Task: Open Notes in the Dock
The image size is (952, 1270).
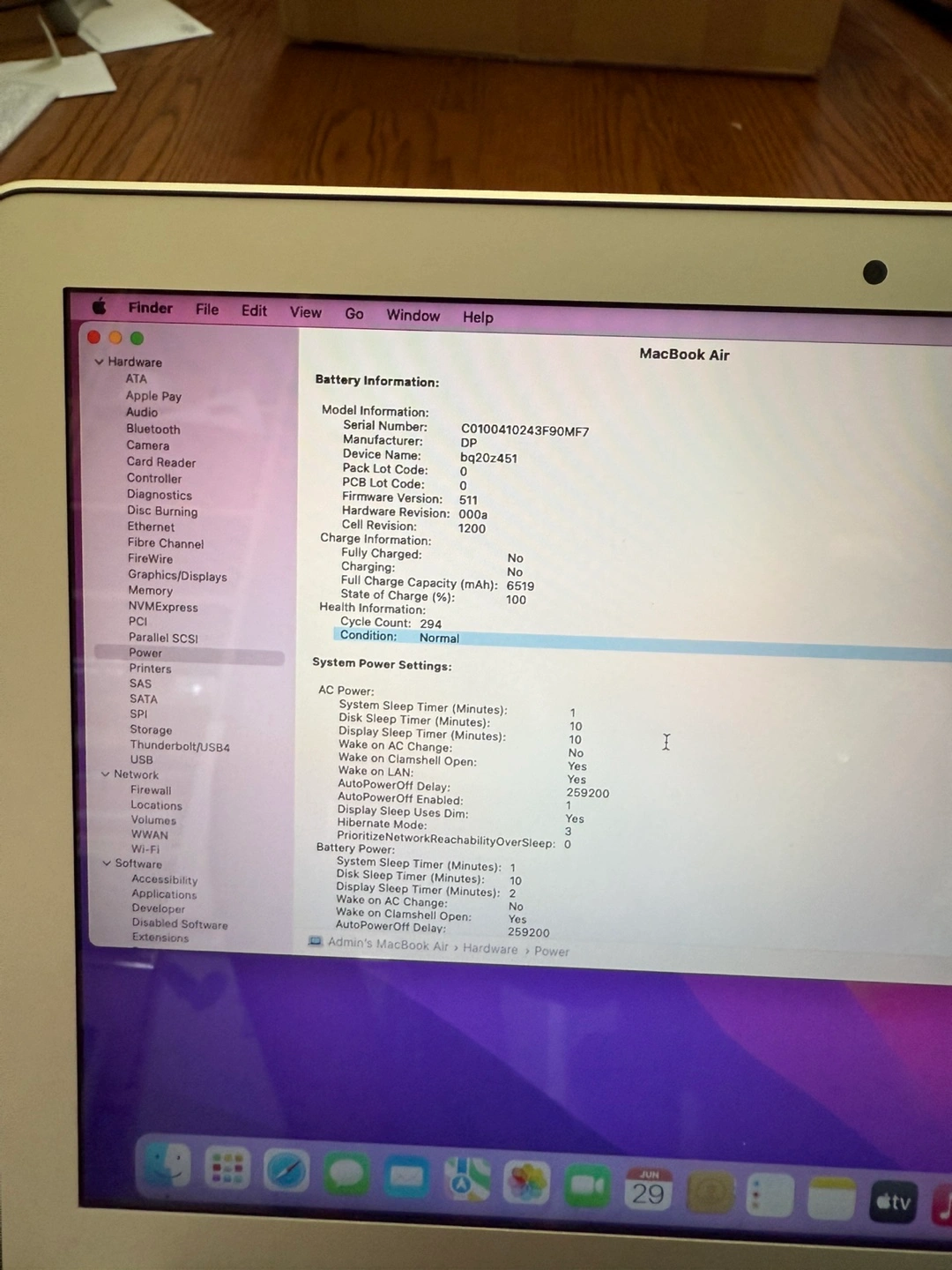Action: click(x=832, y=1199)
